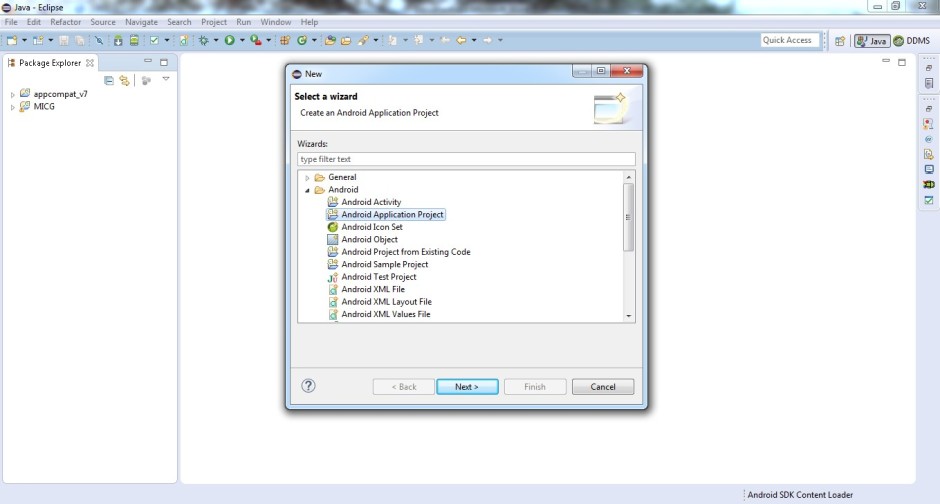Image resolution: width=940 pixels, height=504 pixels.
Task: Click the Run toolbar button
Action: click(x=229, y=40)
